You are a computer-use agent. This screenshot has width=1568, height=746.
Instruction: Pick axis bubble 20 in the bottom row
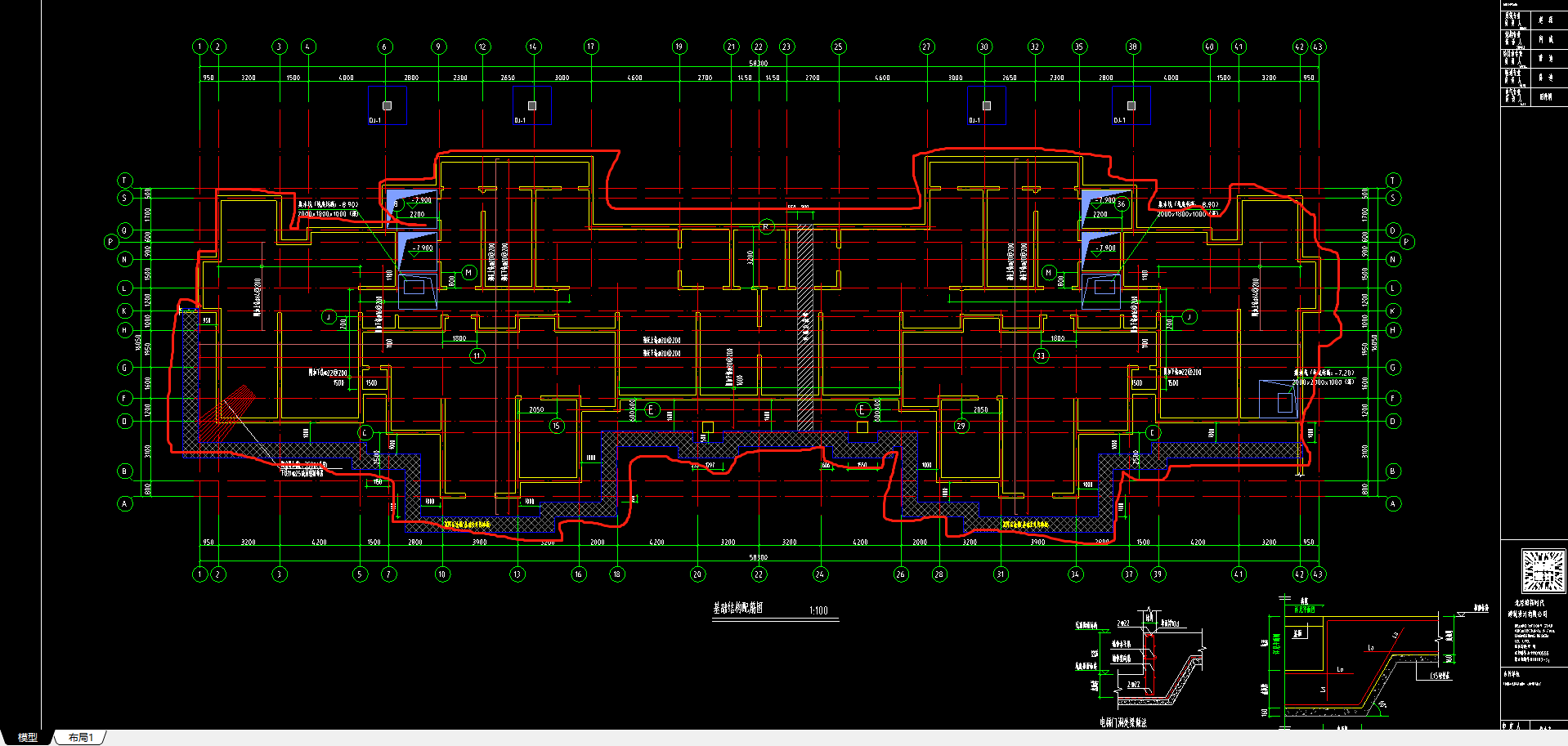pyautogui.click(x=697, y=574)
